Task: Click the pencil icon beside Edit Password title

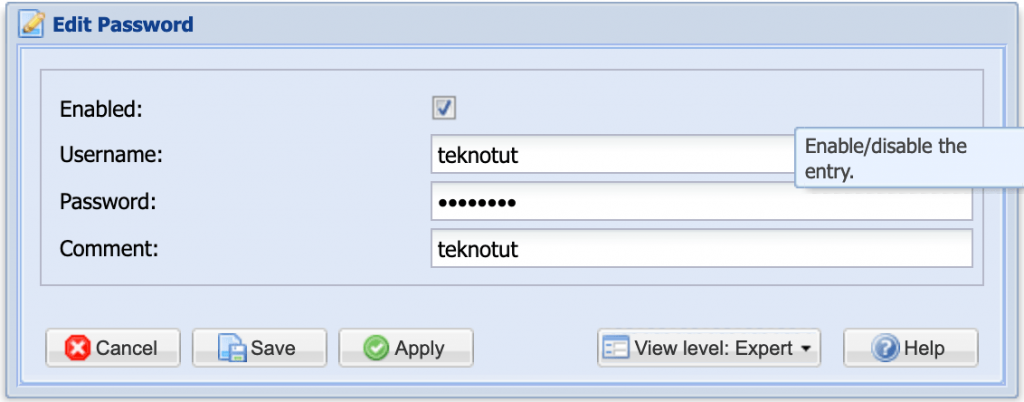Action: pyautogui.click(x=30, y=23)
